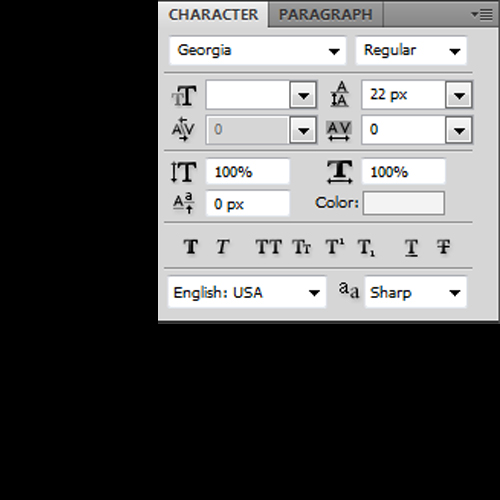The width and height of the screenshot is (500, 500).
Task: Click the kerning icon
Action: pos(183,129)
